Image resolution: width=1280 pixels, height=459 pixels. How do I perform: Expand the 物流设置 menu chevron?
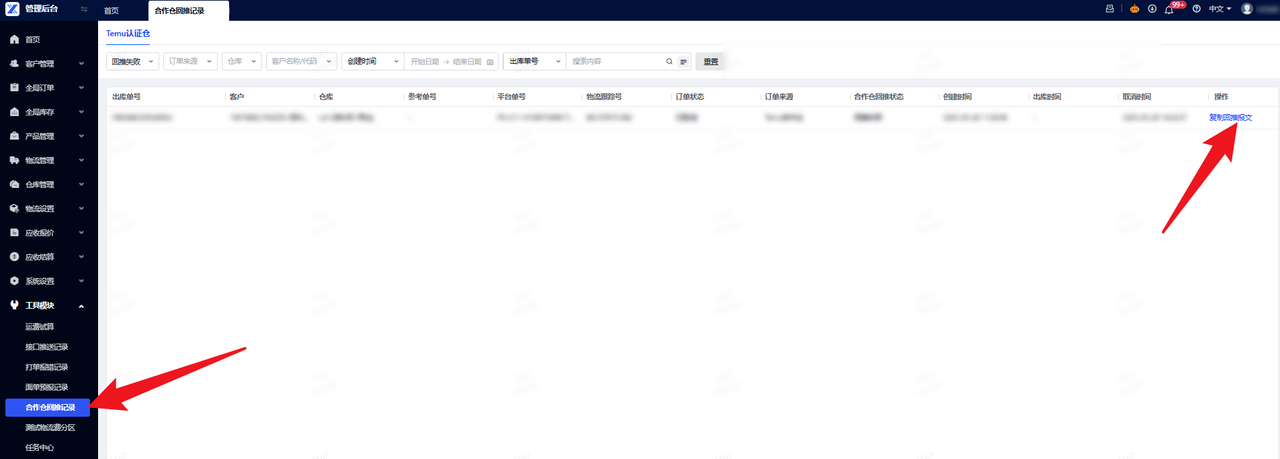pyautogui.click(x=82, y=209)
